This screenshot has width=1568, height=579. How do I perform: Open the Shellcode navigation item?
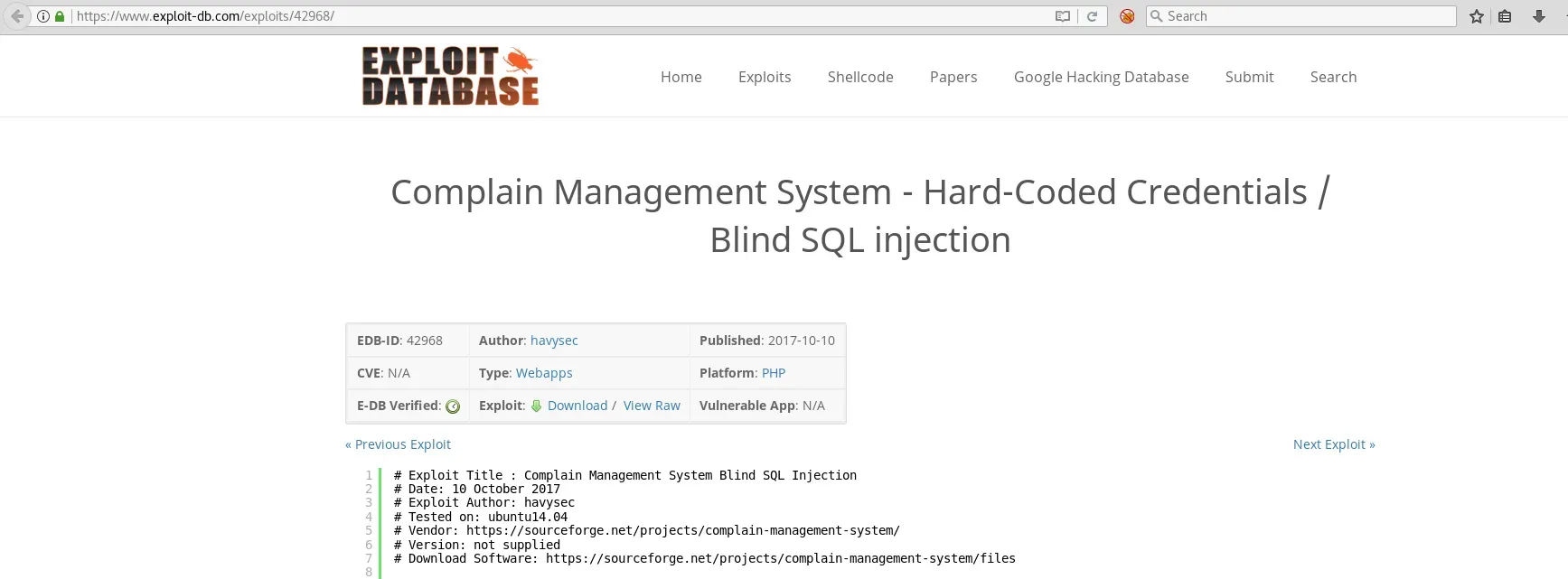coord(859,77)
